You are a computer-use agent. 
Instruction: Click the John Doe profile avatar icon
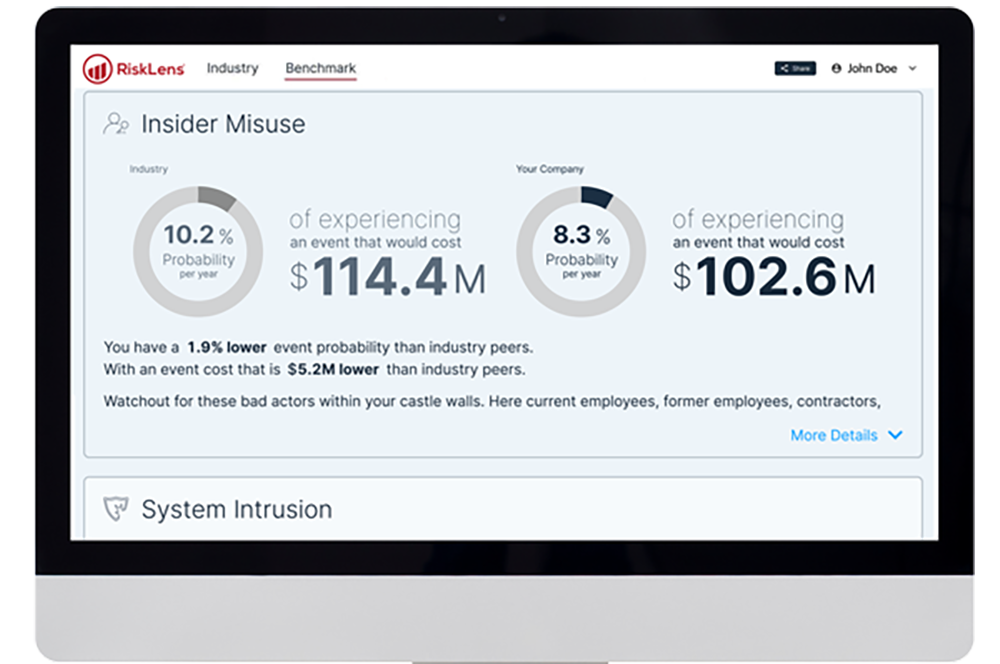coord(837,67)
